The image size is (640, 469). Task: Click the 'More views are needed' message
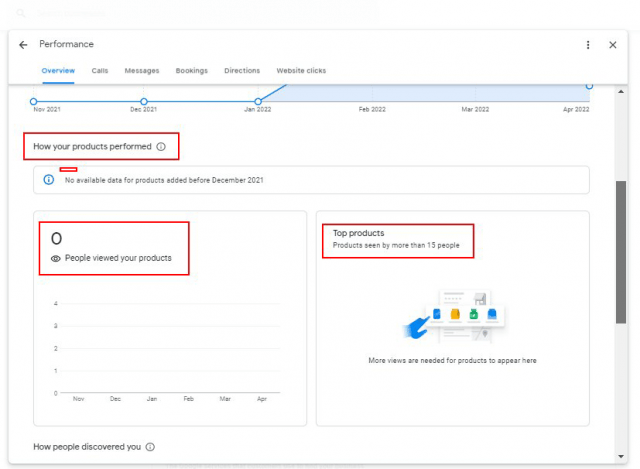tap(452, 360)
